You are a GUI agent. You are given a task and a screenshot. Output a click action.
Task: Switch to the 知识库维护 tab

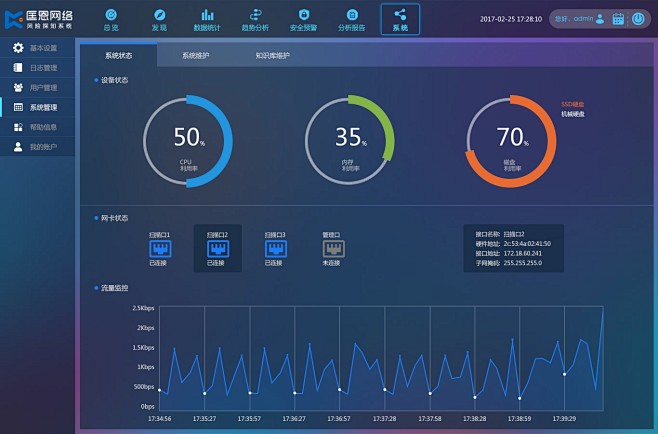(x=272, y=55)
